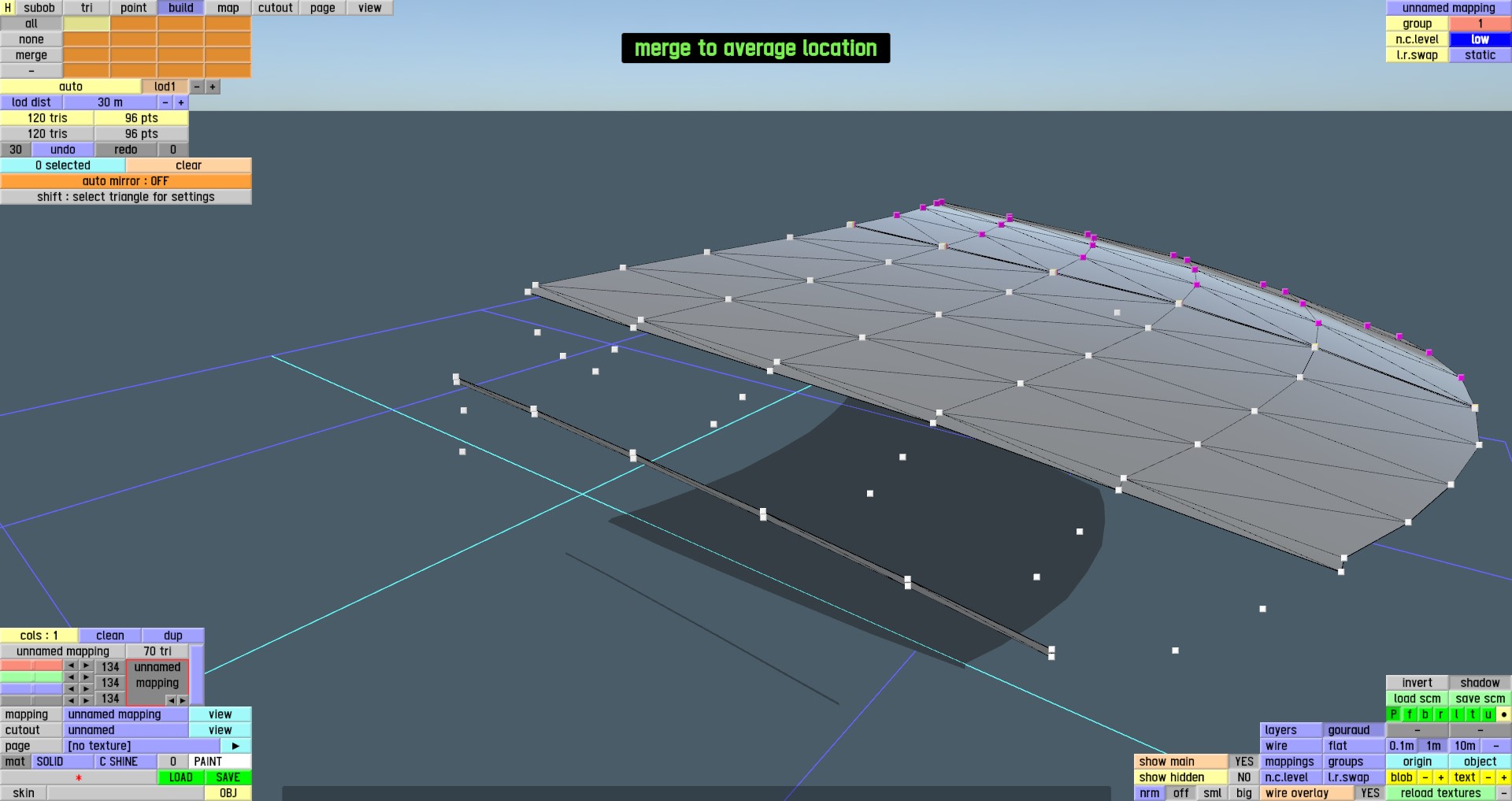Open the top-bar cutout tab
1512x801 pixels.
[x=276, y=8]
